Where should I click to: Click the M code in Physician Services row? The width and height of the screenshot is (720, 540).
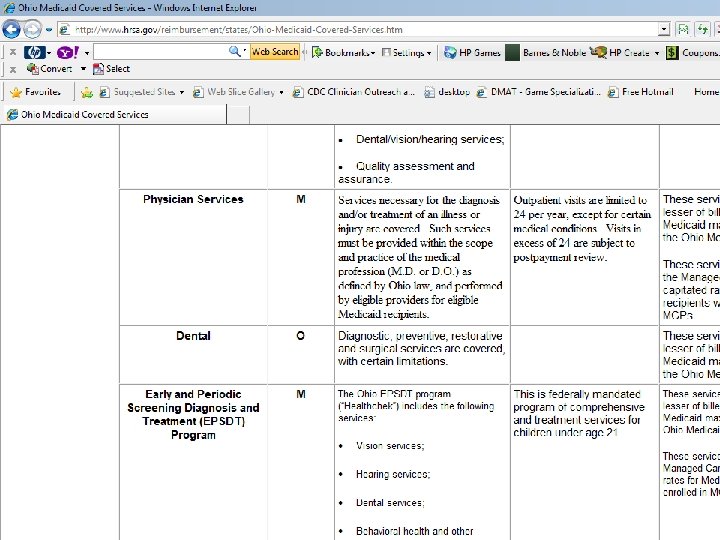point(301,199)
